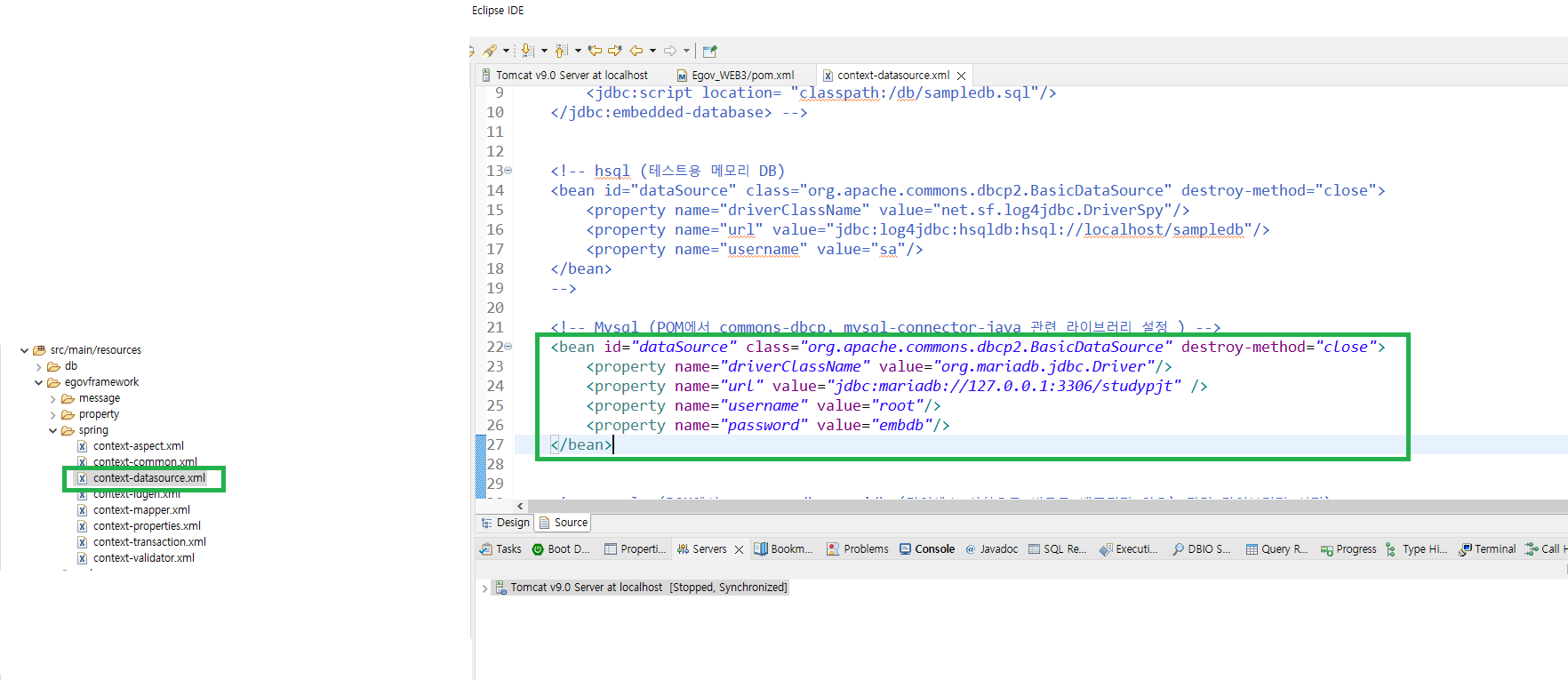
Task: Open the Javadoc view tab
Action: [x=991, y=549]
